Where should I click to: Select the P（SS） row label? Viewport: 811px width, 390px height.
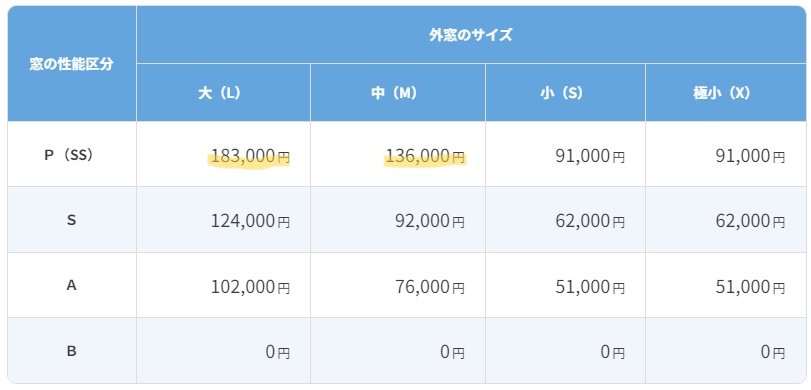72,154
